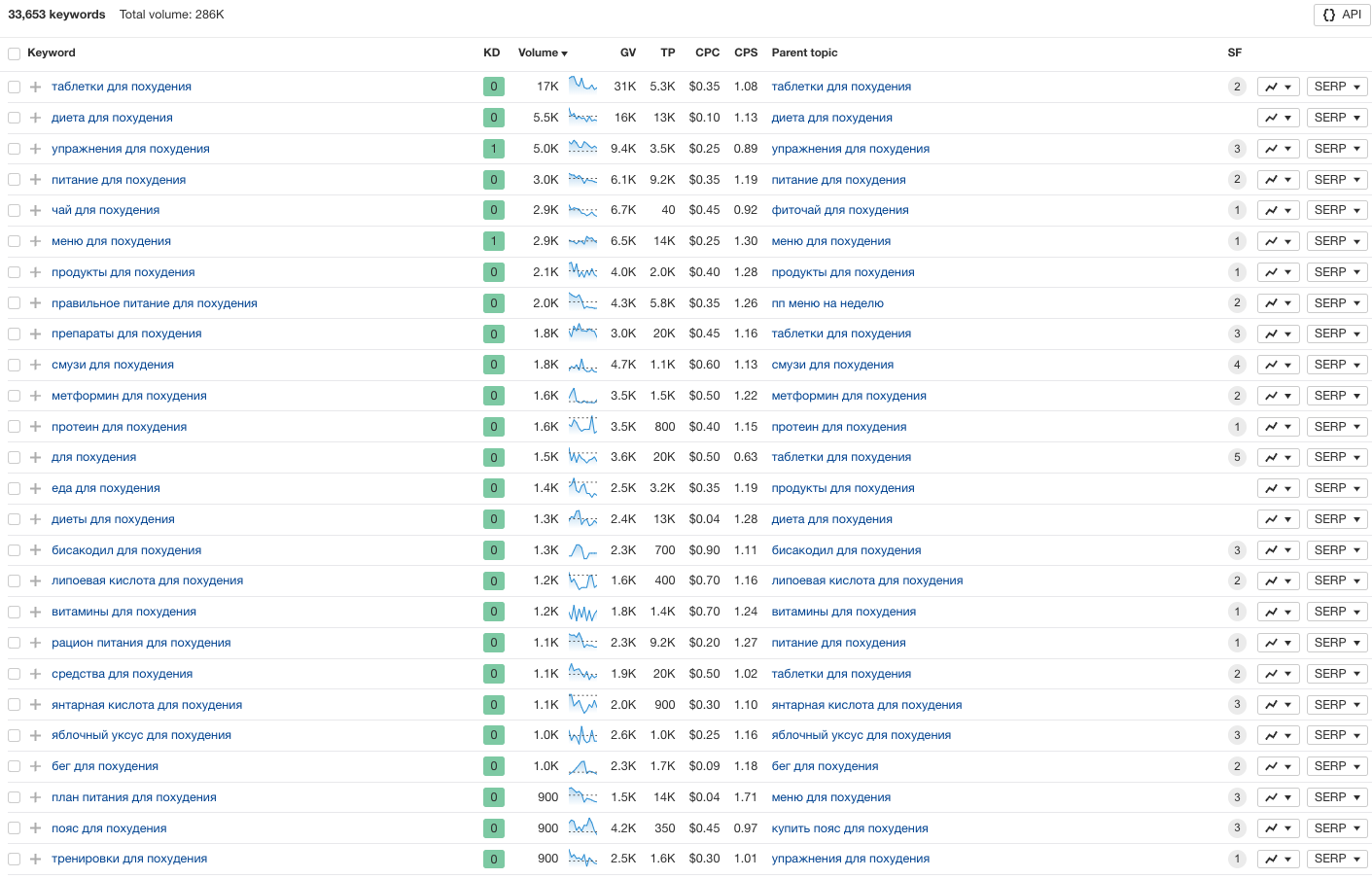Open the API button
The image size is (1372, 879).
1343,15
